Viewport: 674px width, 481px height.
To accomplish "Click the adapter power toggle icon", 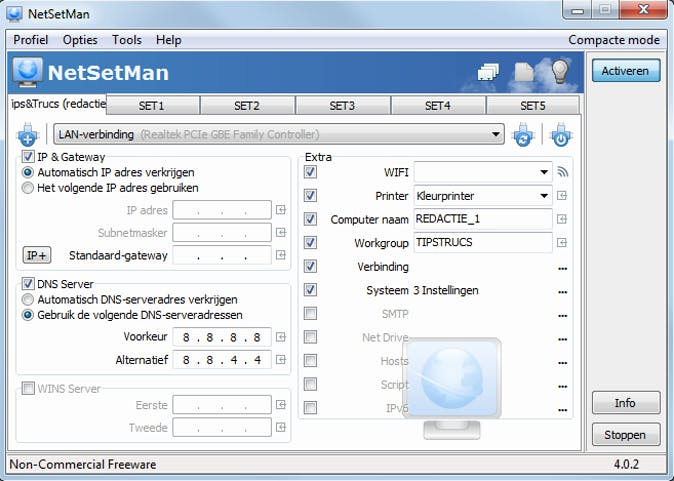I will point(561,135).
